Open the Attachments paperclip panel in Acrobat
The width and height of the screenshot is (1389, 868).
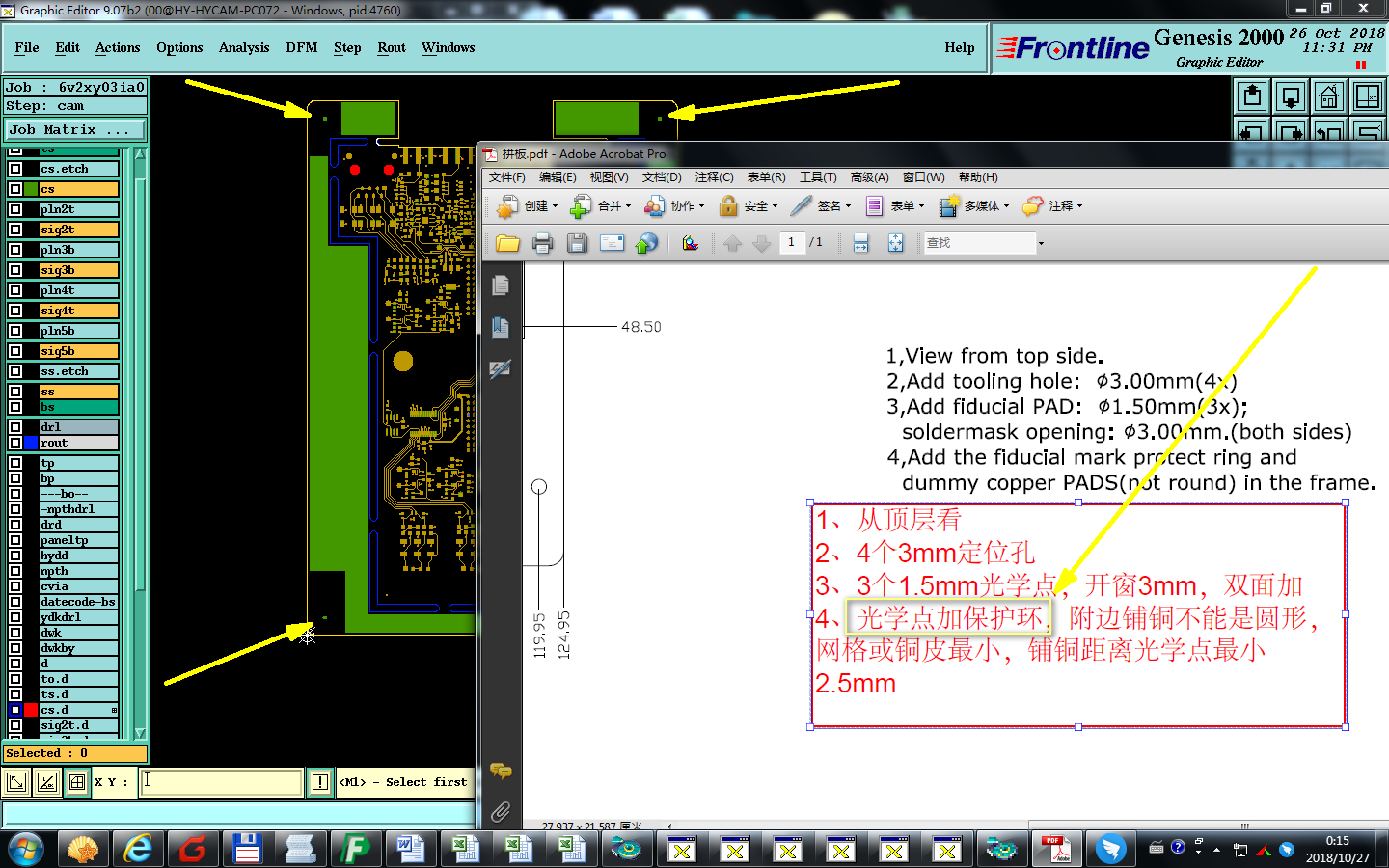(500, 812)
